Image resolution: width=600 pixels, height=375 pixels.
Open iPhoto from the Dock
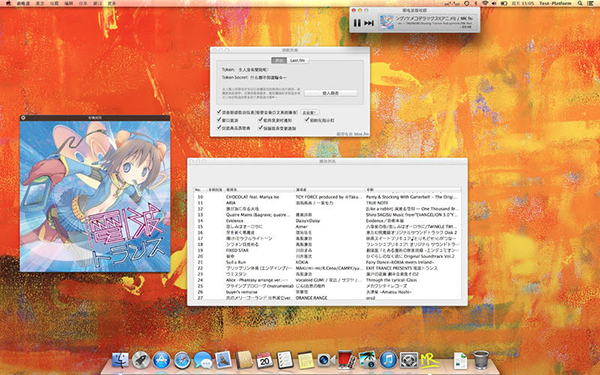click(x=367, y=360)
